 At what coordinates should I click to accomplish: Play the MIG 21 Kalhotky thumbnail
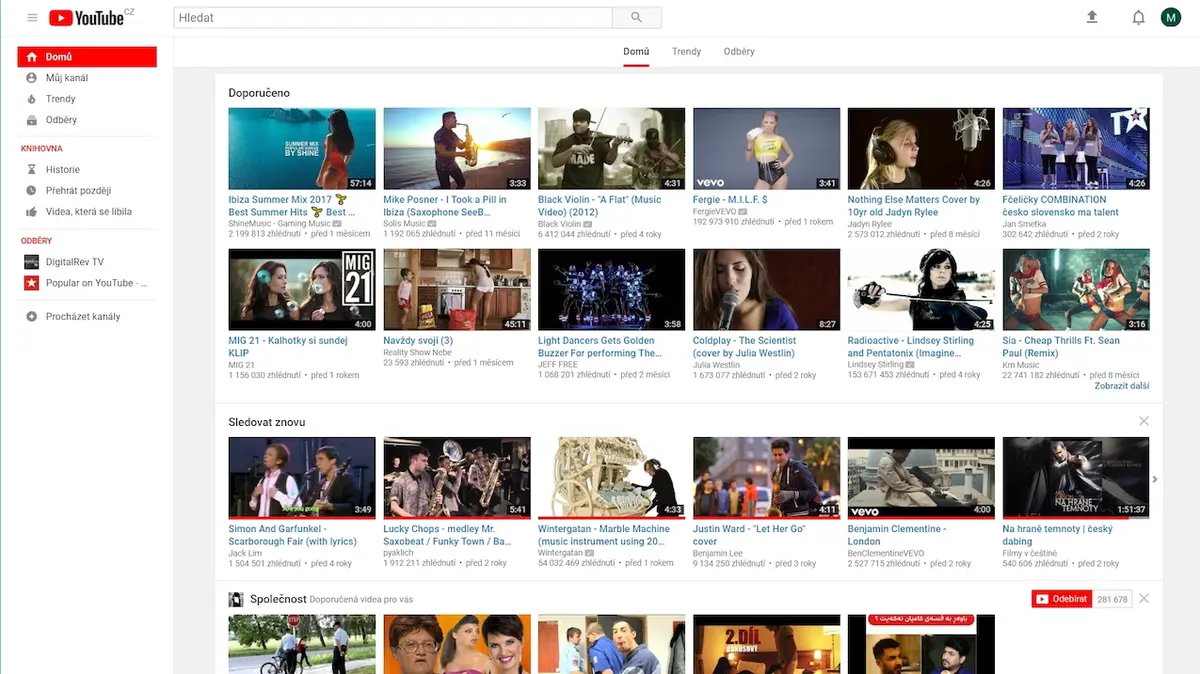302,290
